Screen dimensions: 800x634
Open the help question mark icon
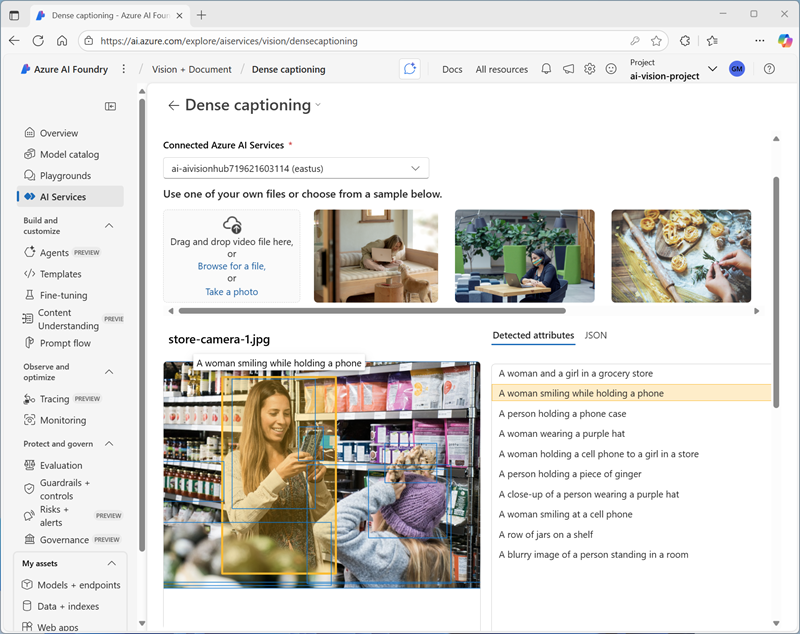tap(769, 69)
